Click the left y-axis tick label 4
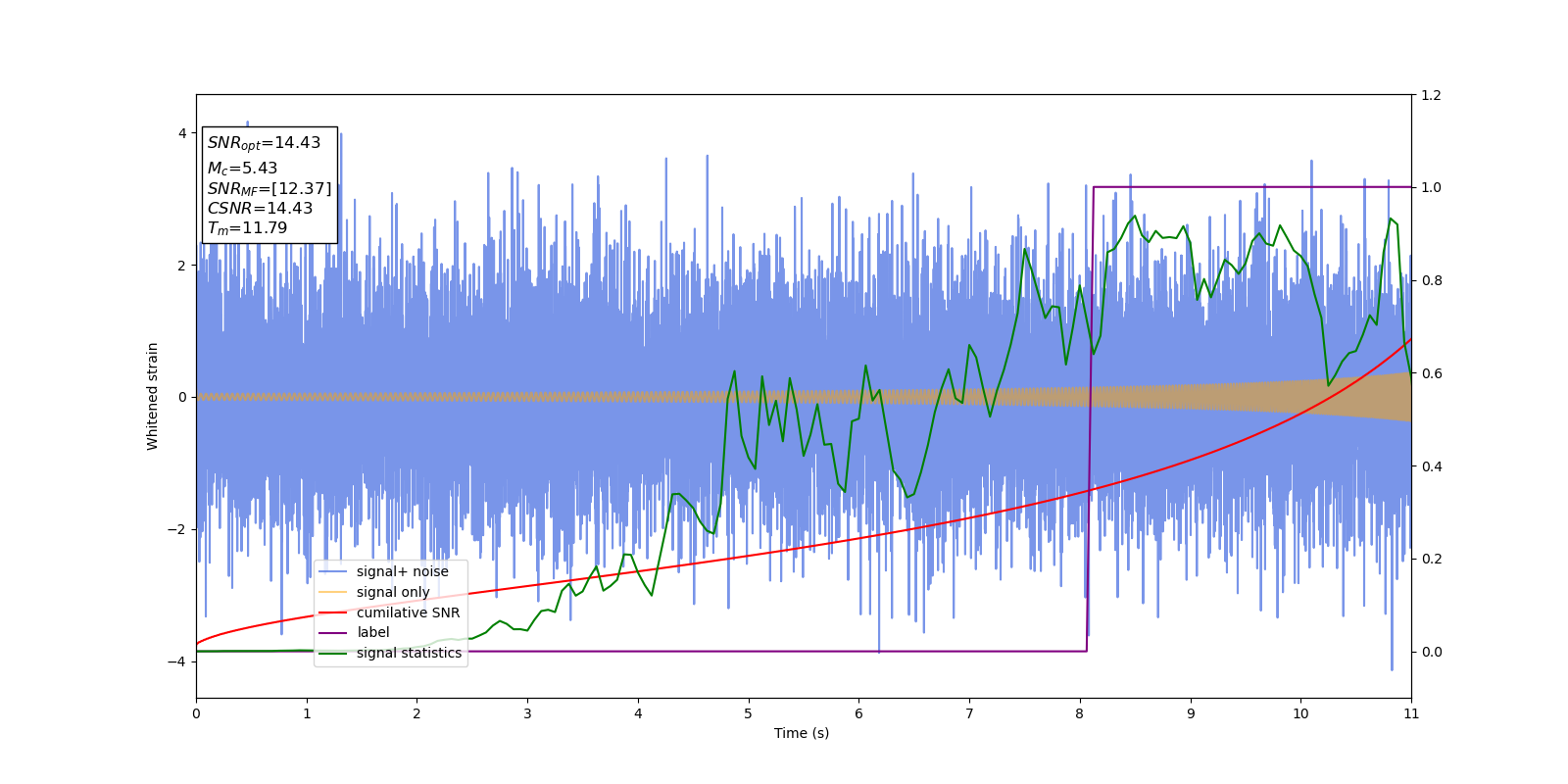This screenshot has height=784, width=1568. (182, 133)
